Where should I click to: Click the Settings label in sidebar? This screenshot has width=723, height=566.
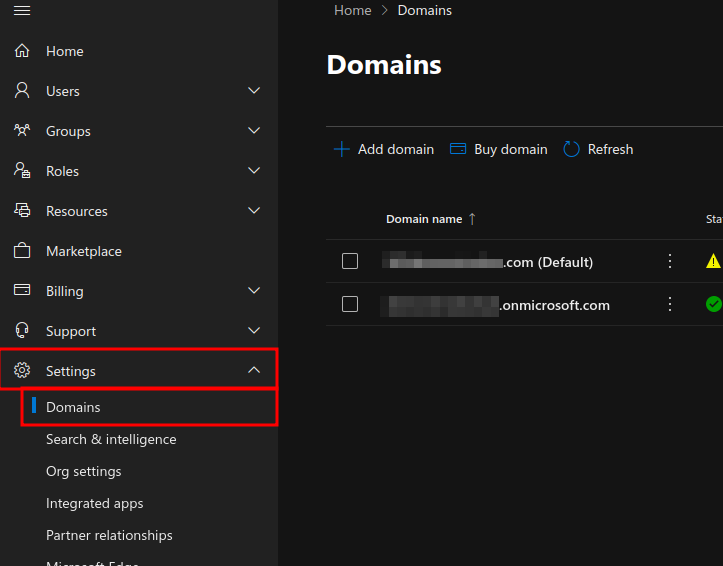coord(71,371)
